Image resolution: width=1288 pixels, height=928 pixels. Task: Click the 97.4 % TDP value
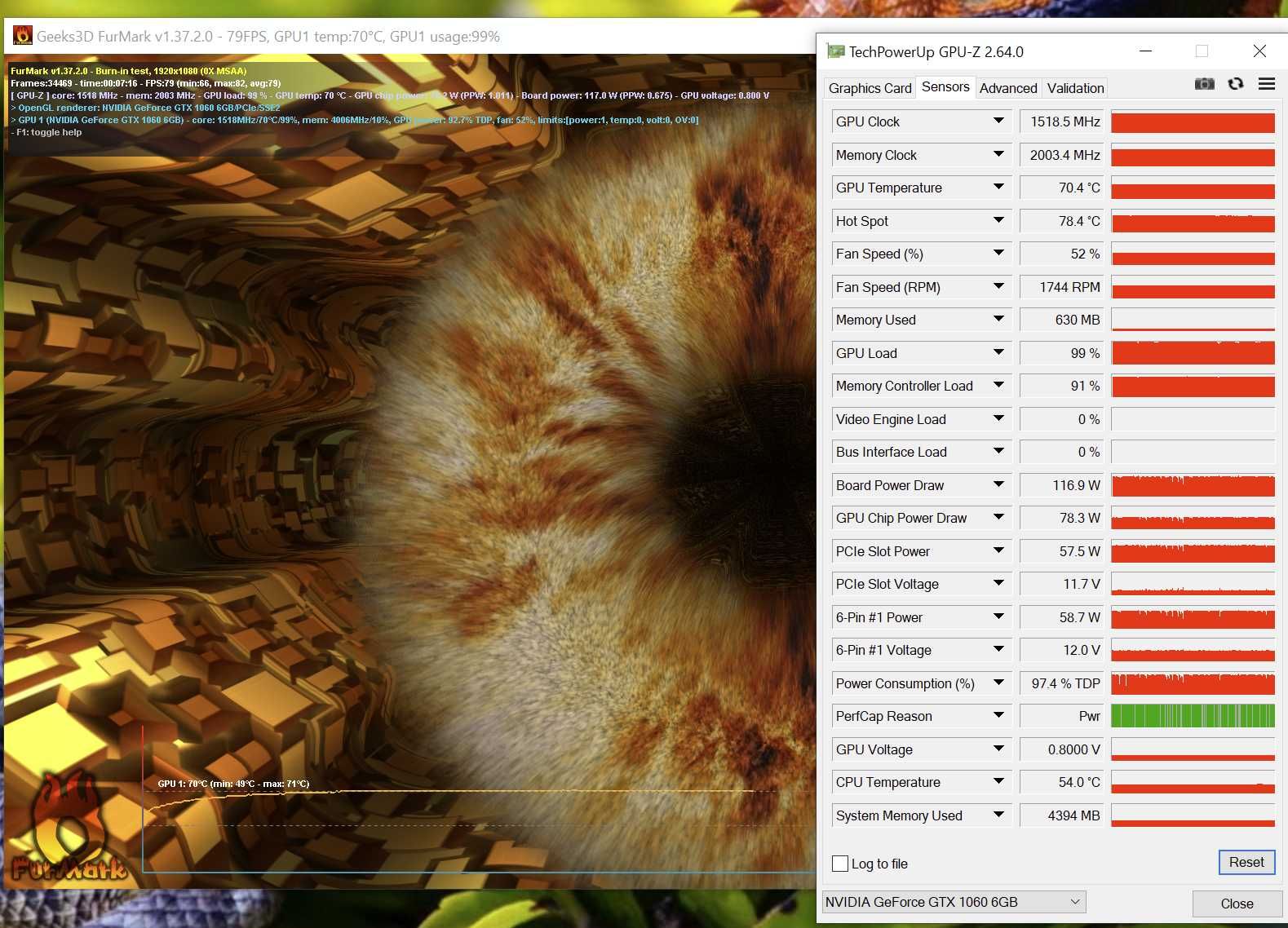pos(1061,683)
